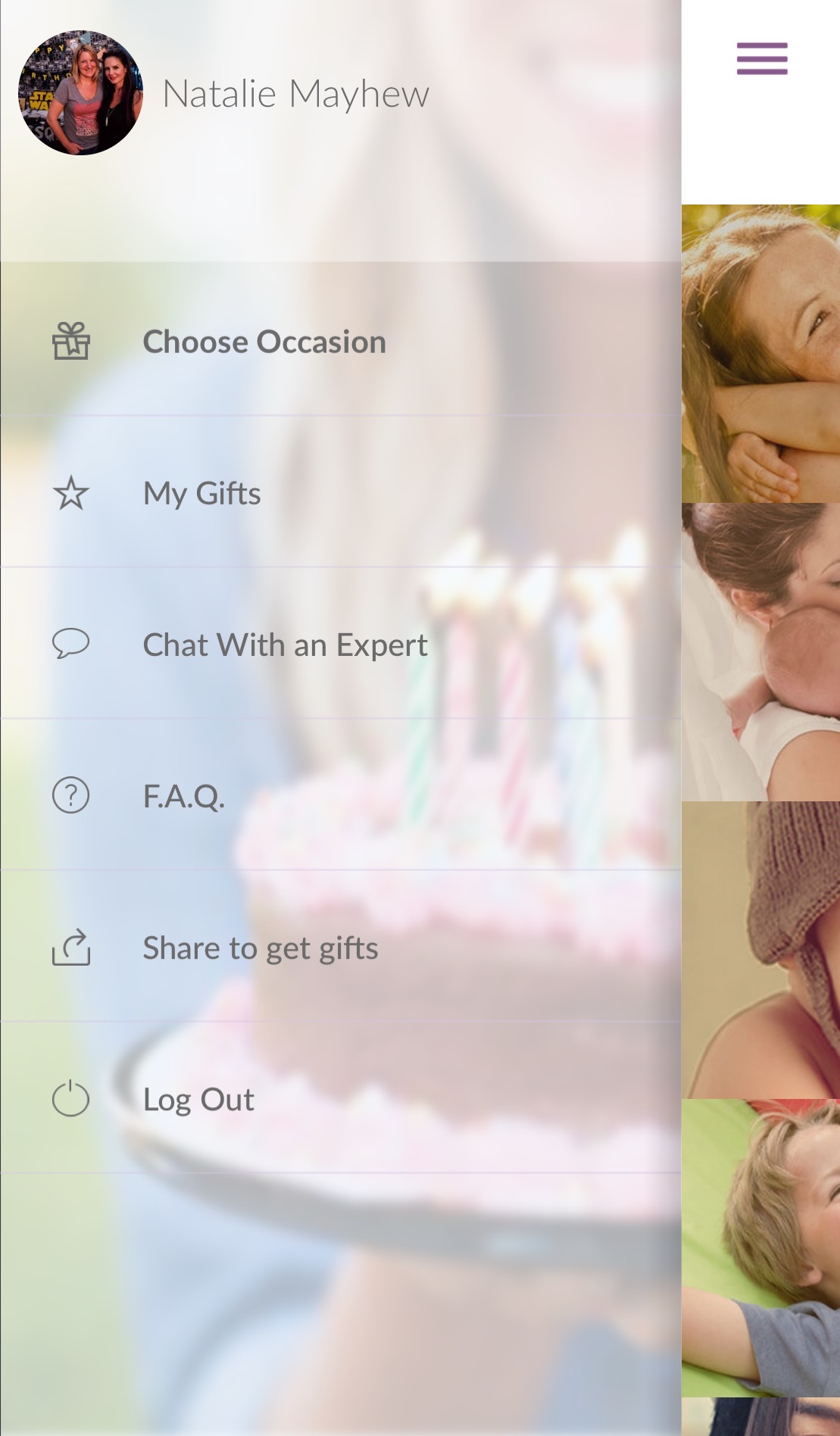Tap the blurred cake area below Log Out
Image resolution: width=840 pixels, height=1436 pixels.
tap(341, 1304)
